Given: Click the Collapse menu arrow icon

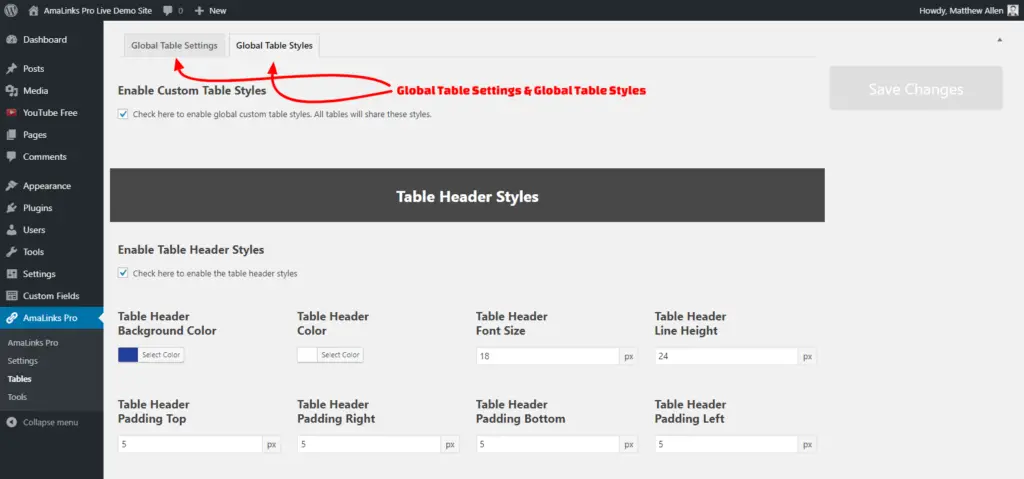Looking at the screenshot, I should coord(11,422).
